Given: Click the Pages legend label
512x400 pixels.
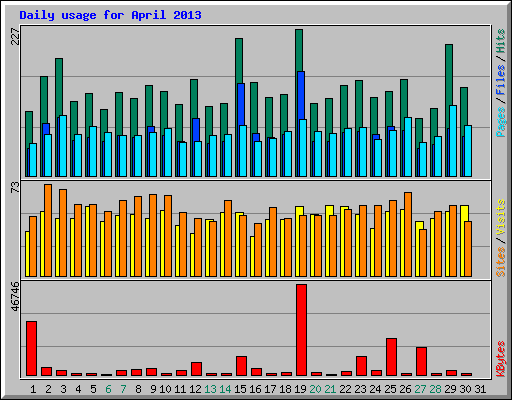Looking at the screenshot, I should pyautogui.click(x=501, y=122).
